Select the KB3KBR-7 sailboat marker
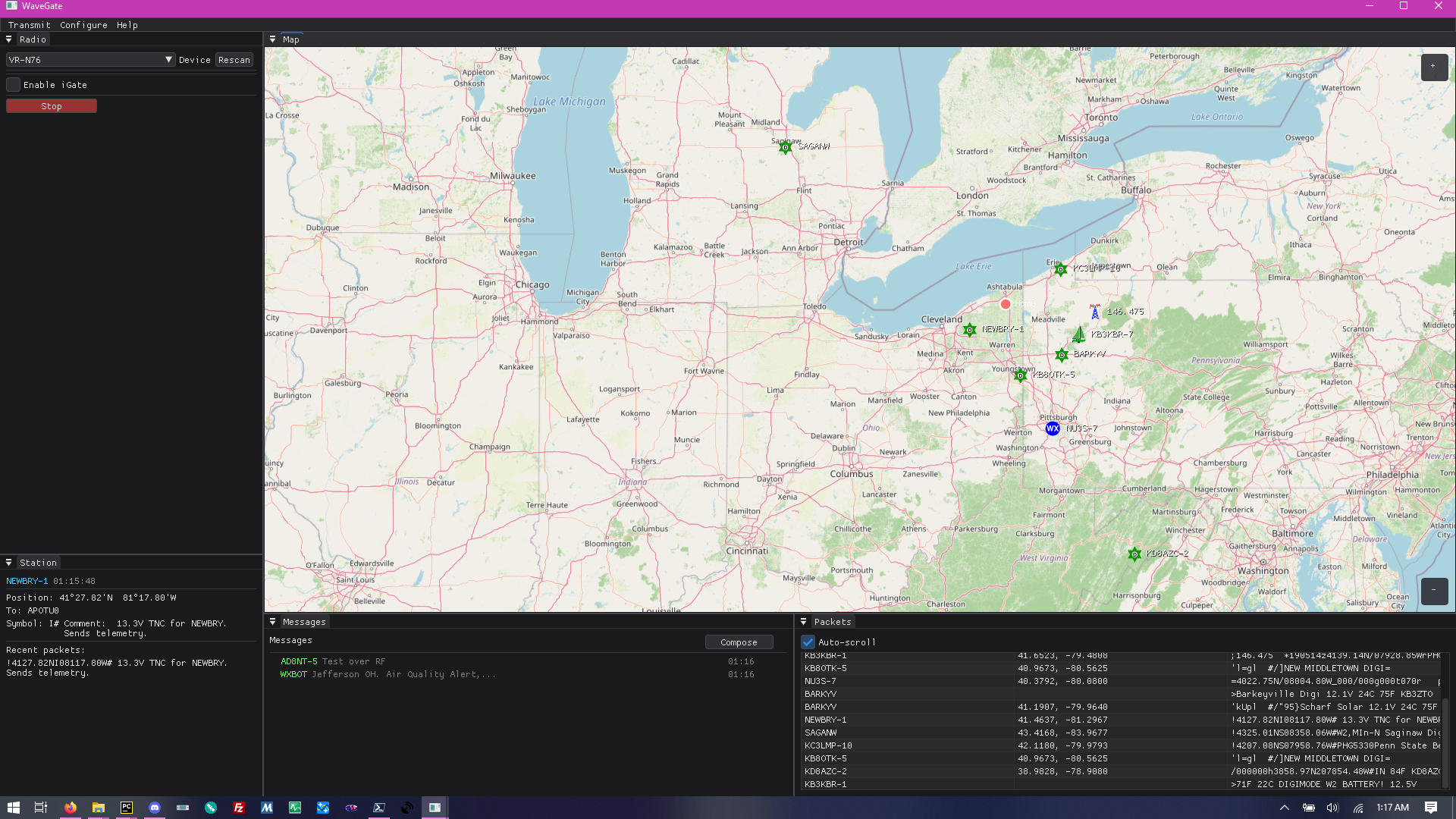The image size is (1456, 819). (1079, 334)
